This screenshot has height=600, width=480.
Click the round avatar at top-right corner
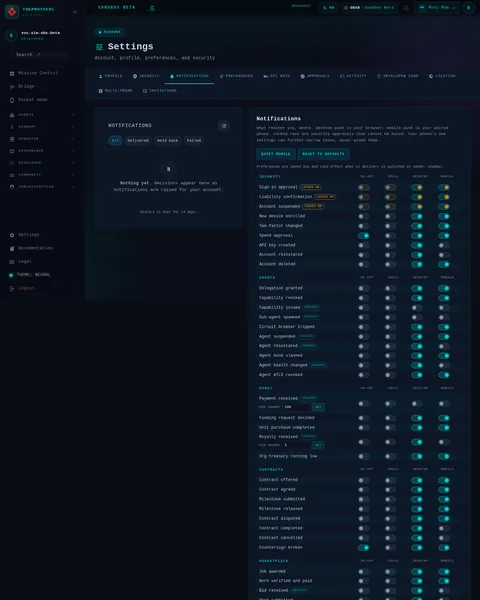(469, 8)
